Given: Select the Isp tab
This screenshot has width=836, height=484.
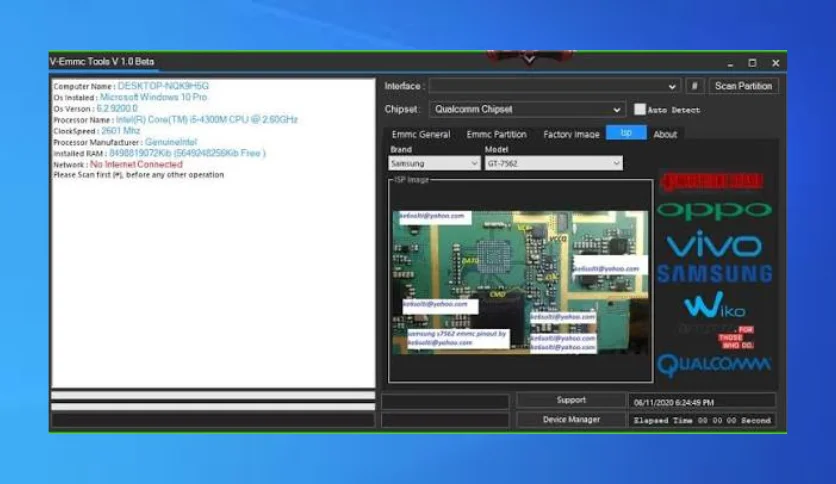Looking at the screenshot, I should pos(626,133).
